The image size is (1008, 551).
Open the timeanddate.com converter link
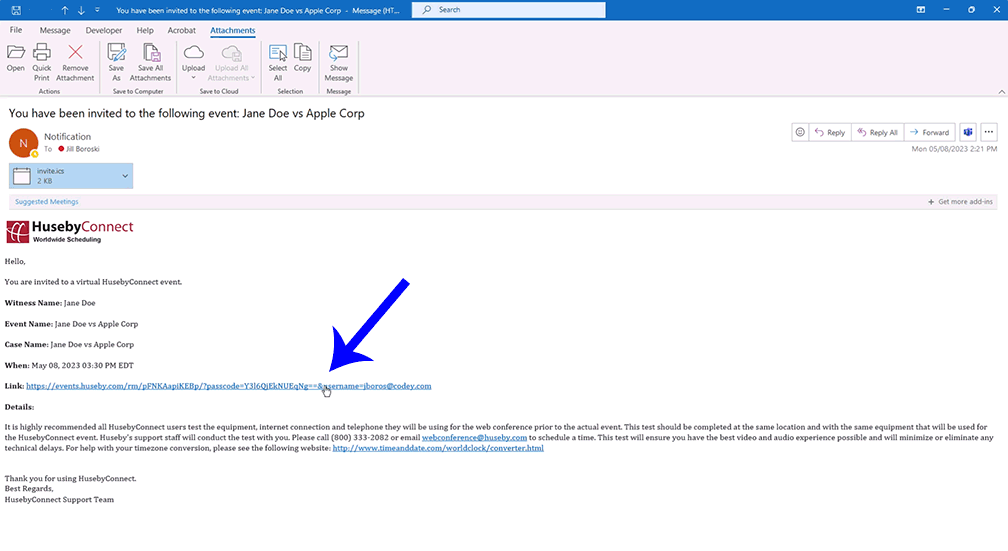pyautogui.click(x=438, y=447)
